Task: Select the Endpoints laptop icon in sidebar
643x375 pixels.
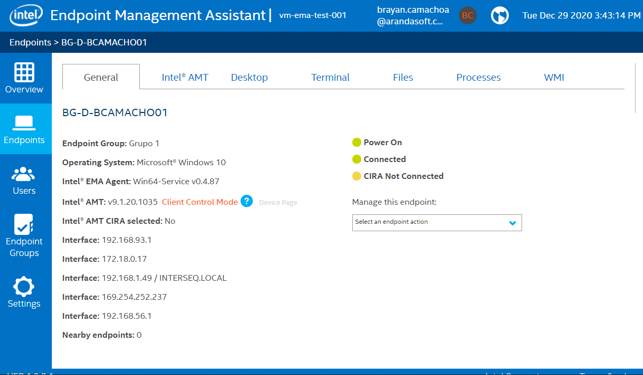Action: point(24,123)
